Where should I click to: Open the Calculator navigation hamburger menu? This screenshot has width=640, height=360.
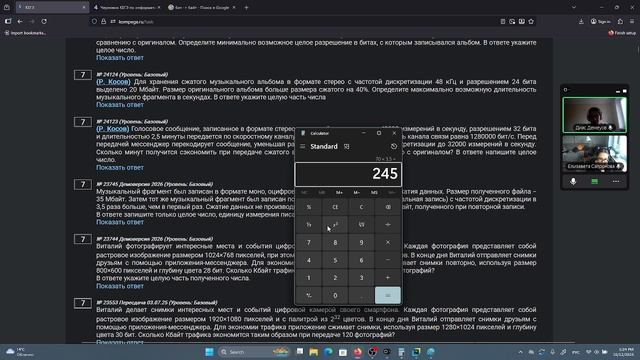click(x=302, y=147)
